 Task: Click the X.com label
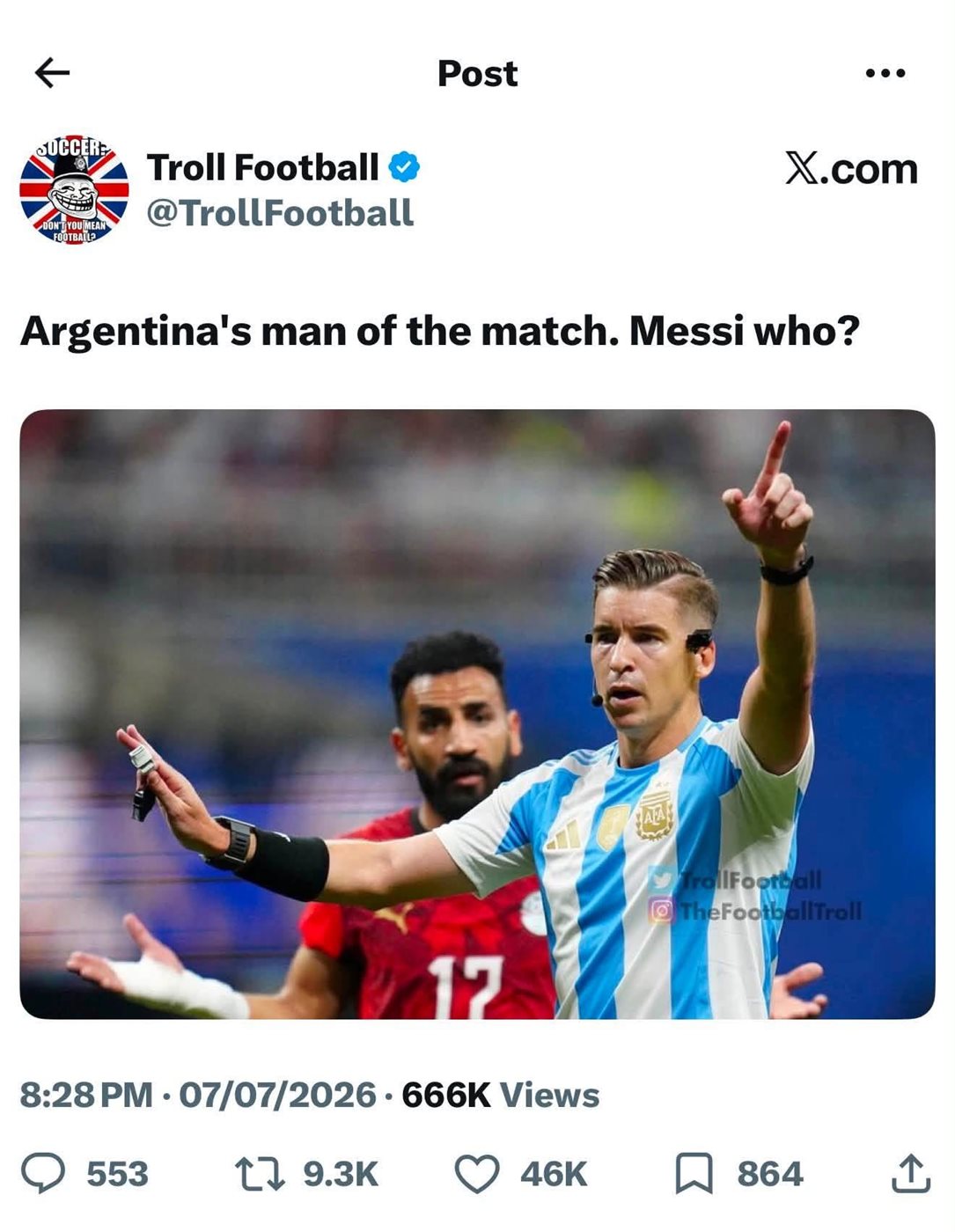[x=851, y=169]
